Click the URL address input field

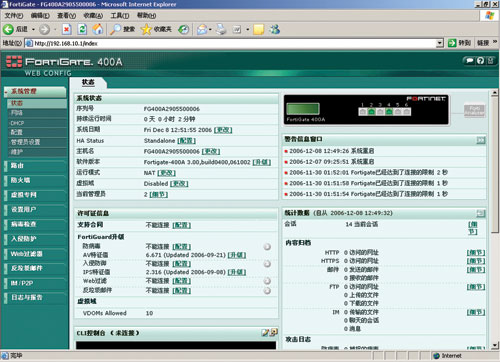234,43
